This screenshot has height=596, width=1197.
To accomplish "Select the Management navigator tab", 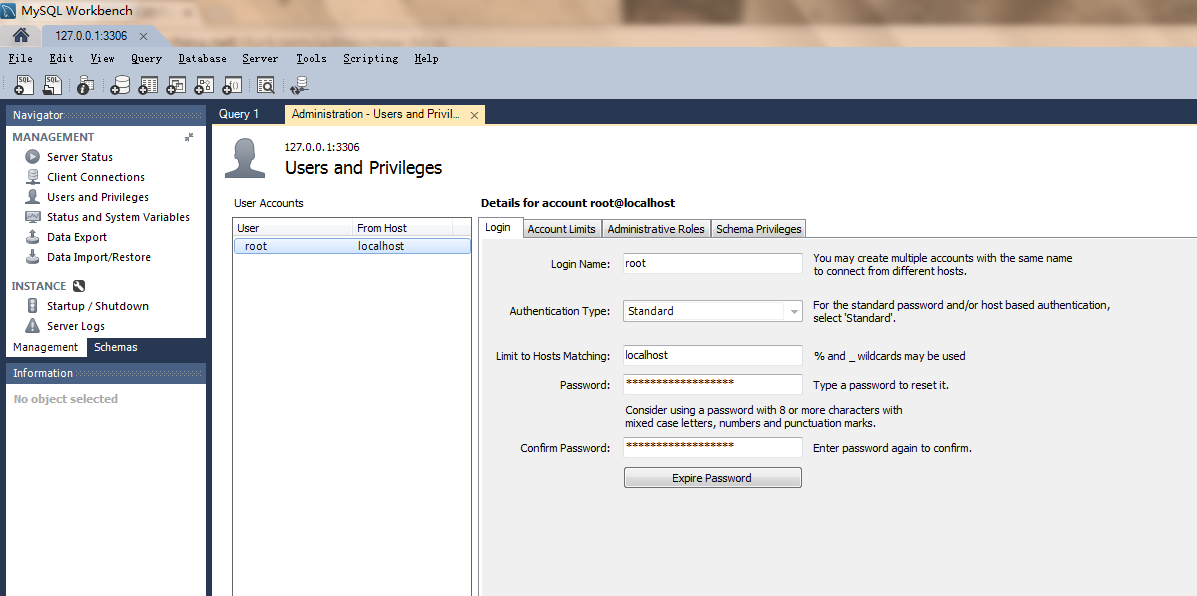I will (x=46, y=347).
